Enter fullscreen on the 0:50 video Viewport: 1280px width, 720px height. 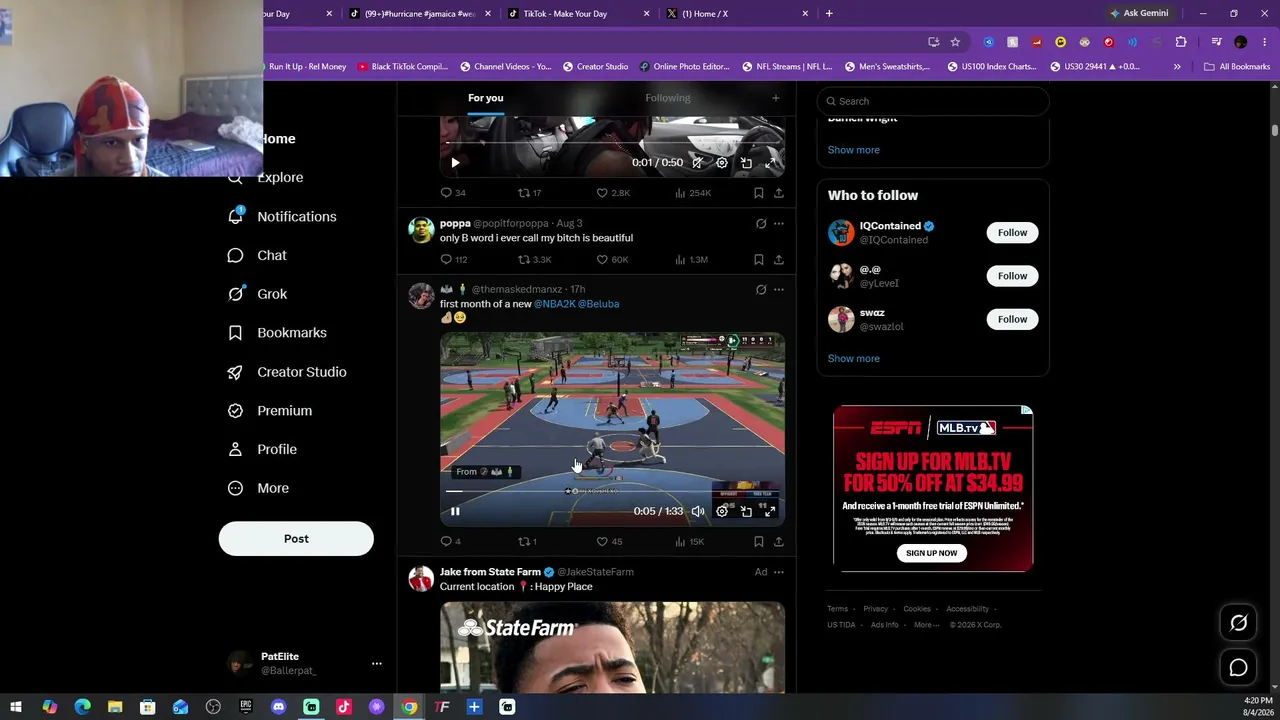[x=770, y=162]
